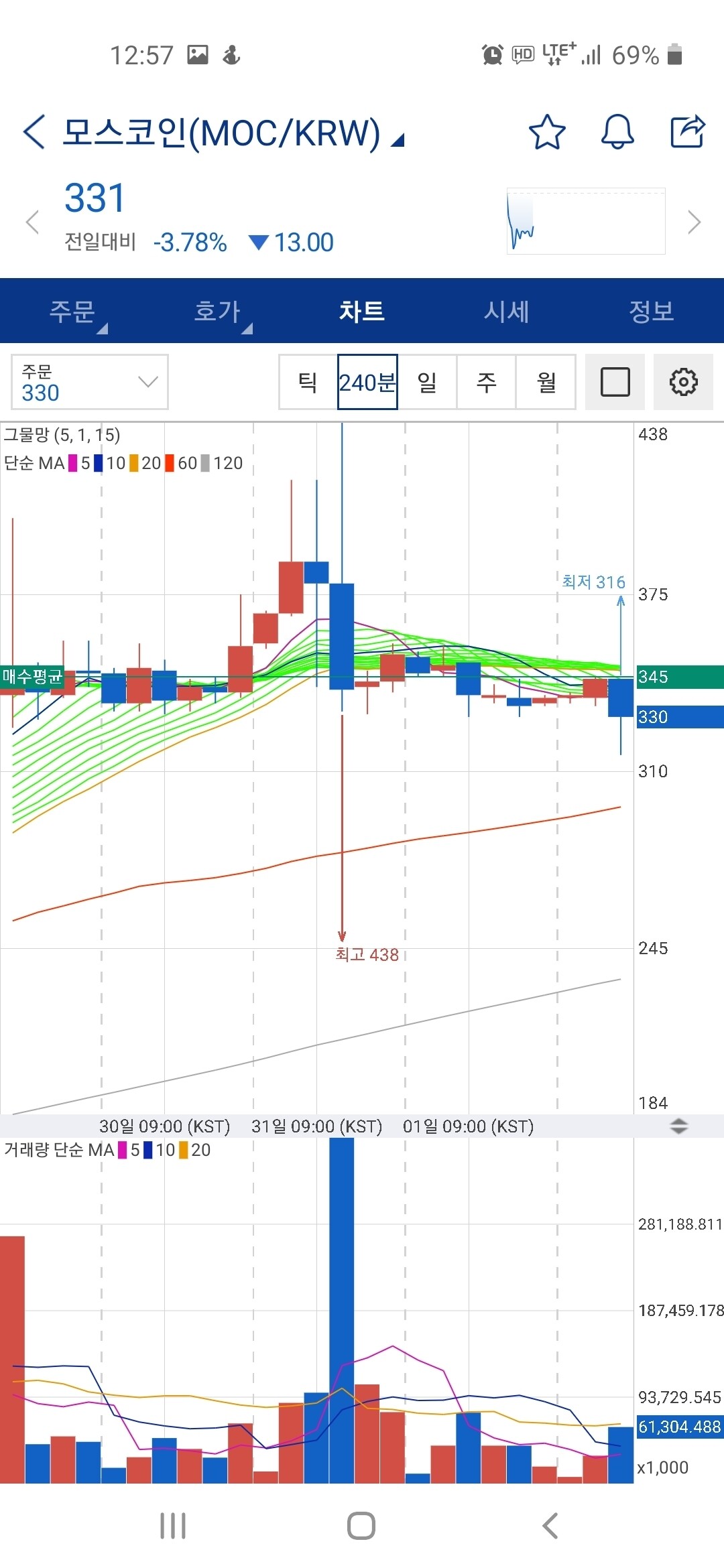Tap the share icon in header
724x1568 pixels.
pos(688,131)
